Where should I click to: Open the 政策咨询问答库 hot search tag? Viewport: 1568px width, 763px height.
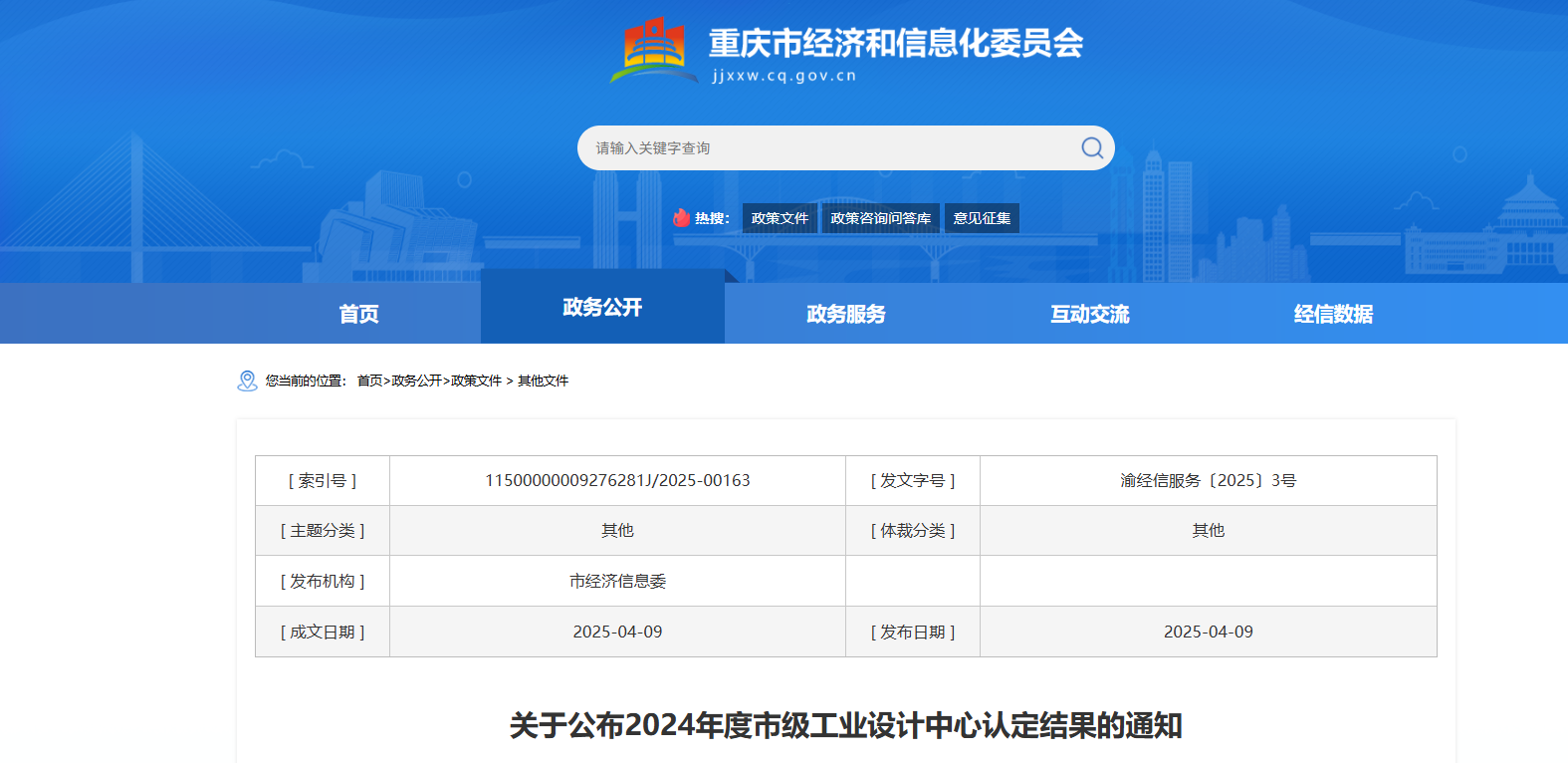tap(880, 218)
